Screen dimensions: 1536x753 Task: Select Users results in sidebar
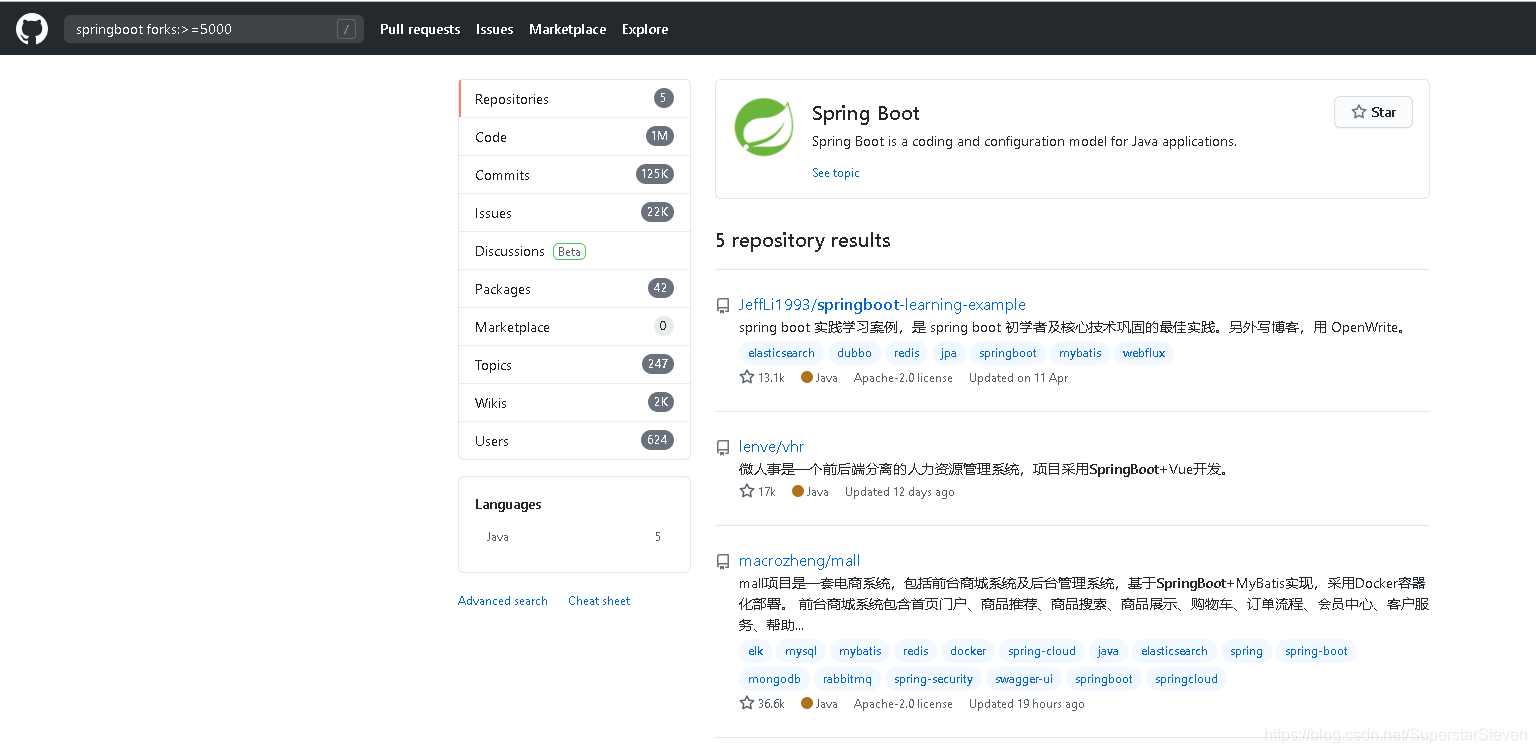coord(574,441)
